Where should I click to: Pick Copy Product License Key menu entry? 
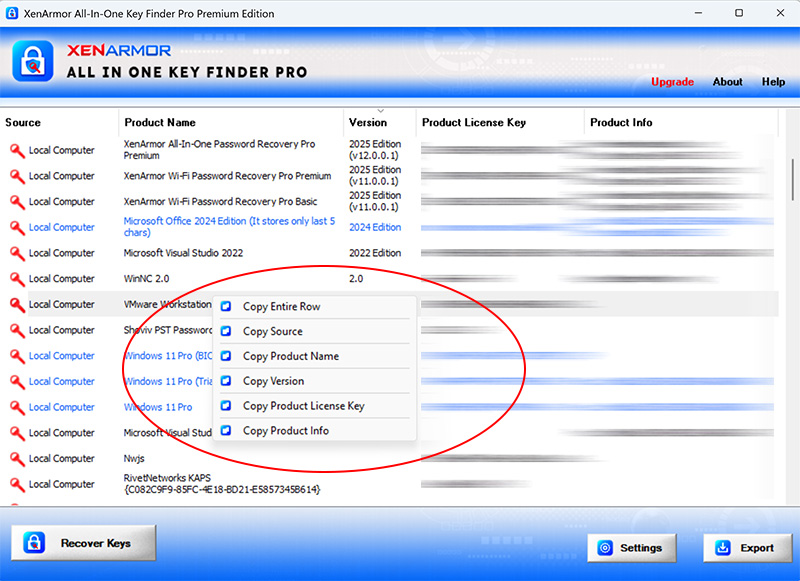(x=315, y=406)
